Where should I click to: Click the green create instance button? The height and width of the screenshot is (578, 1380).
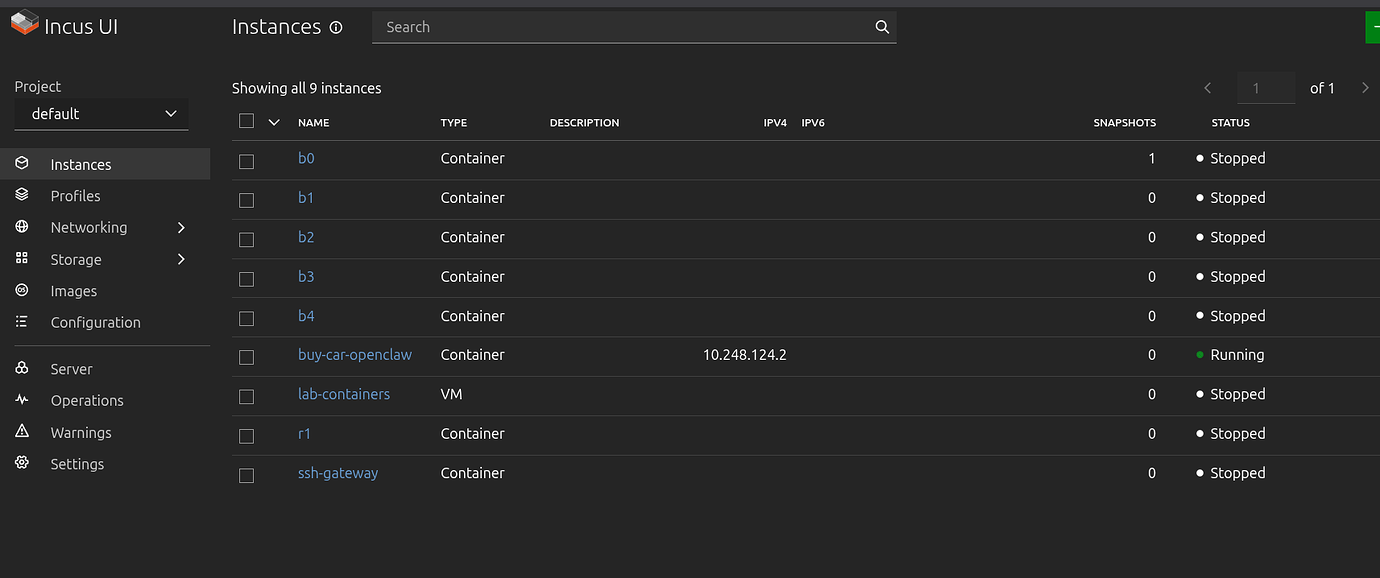click(x=1372, y=27)
